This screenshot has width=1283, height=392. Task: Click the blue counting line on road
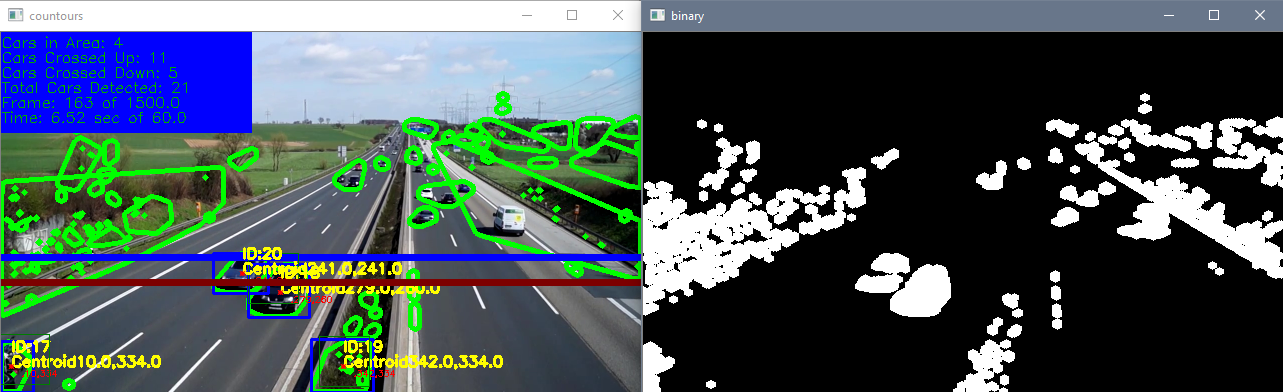(x=320, y=259)
